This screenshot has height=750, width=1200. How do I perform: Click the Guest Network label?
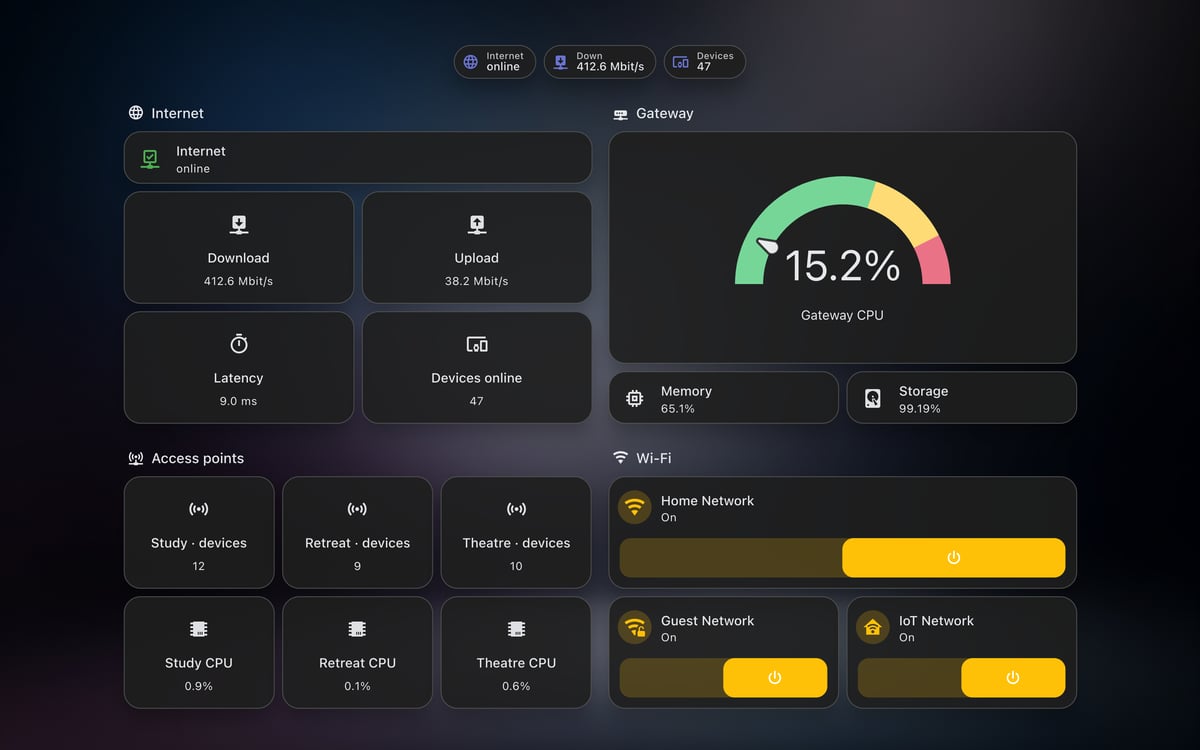tap(707, 621)
